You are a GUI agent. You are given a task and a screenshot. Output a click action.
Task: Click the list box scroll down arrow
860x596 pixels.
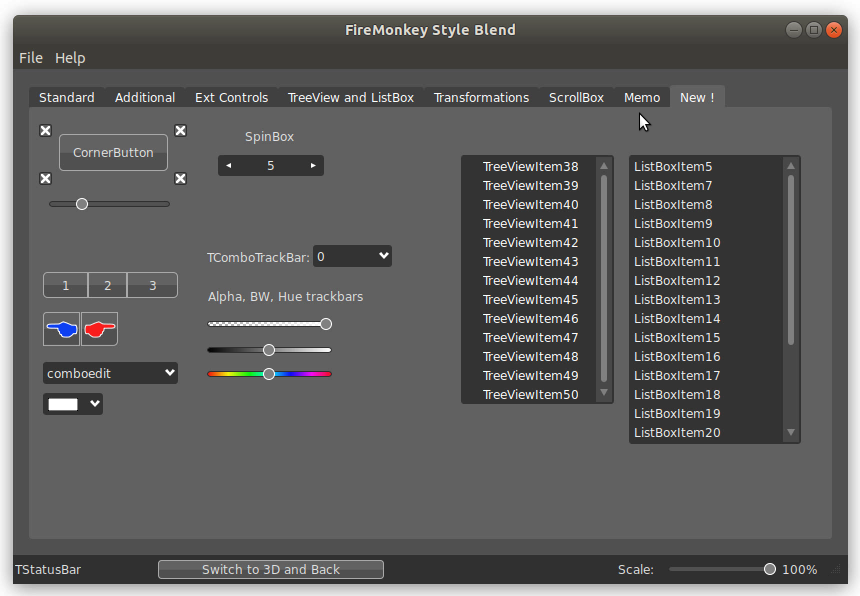click(x=791, y=432)
